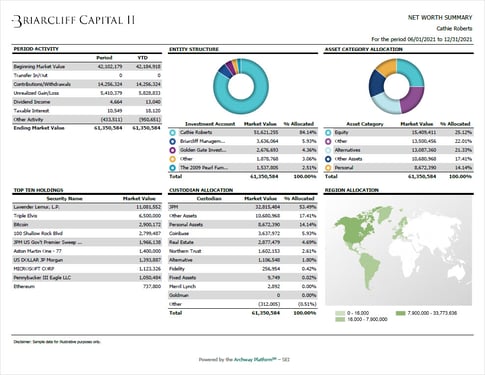Click the YTD column header in Period Activity

[x=143, y=58]
